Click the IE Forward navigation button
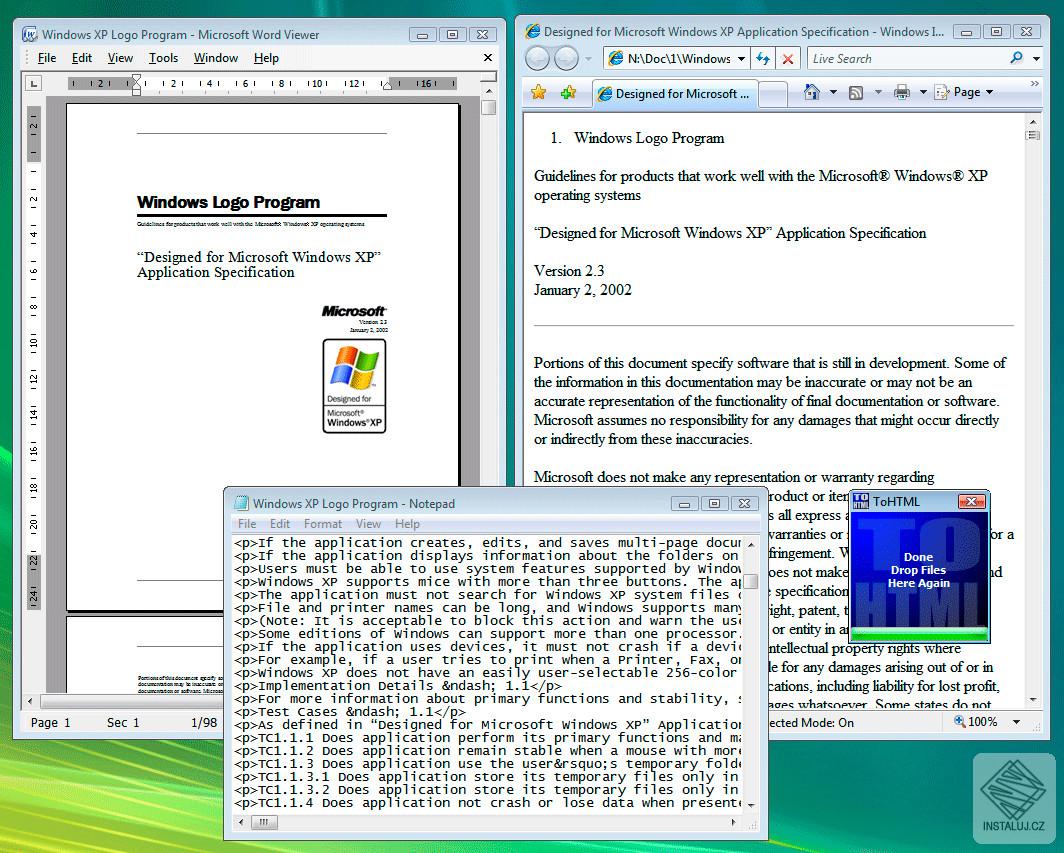This screenshot has height=853, width=1064. [566, 58]
